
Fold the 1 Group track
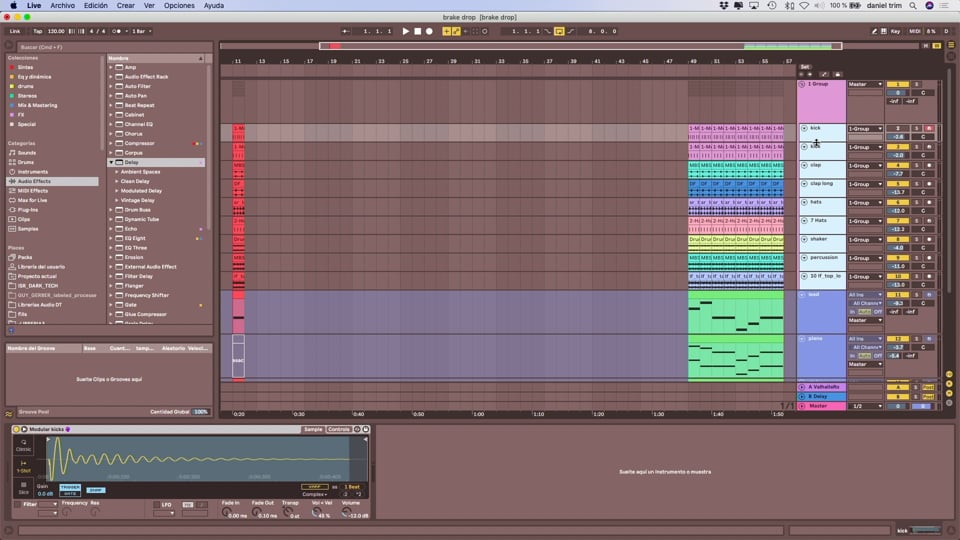pyautogui.click(x=802, y=84)
